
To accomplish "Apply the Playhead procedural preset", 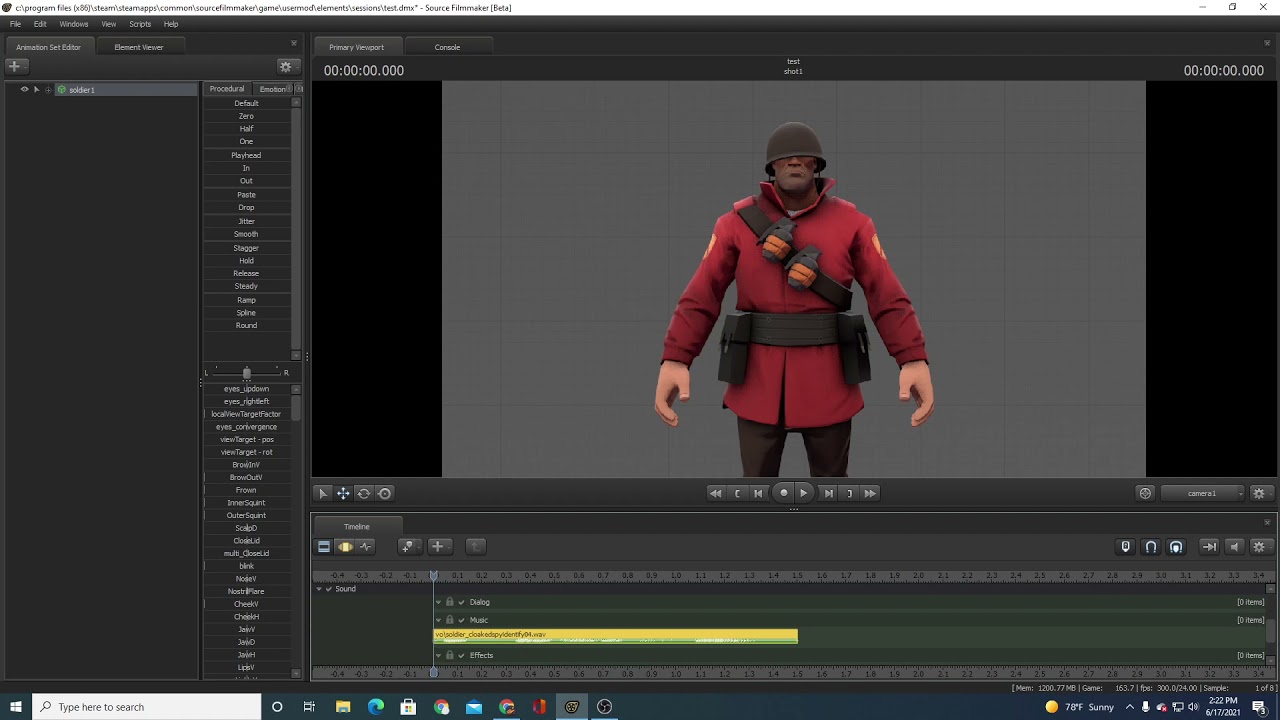I will pyautogui.click(x=246, y=155).
